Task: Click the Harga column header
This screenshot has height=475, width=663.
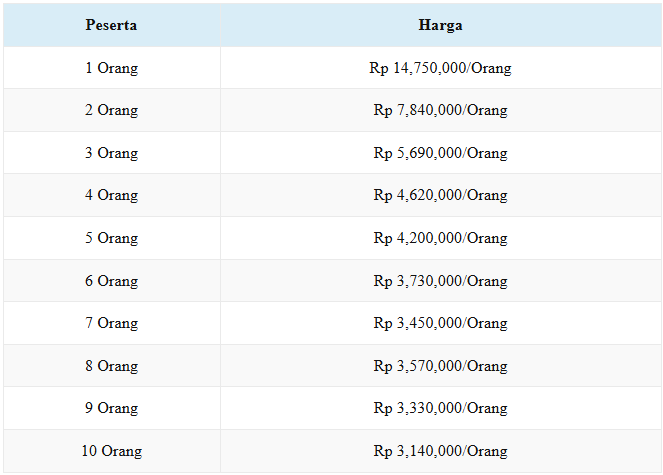Action: click(x=440, y=25)
